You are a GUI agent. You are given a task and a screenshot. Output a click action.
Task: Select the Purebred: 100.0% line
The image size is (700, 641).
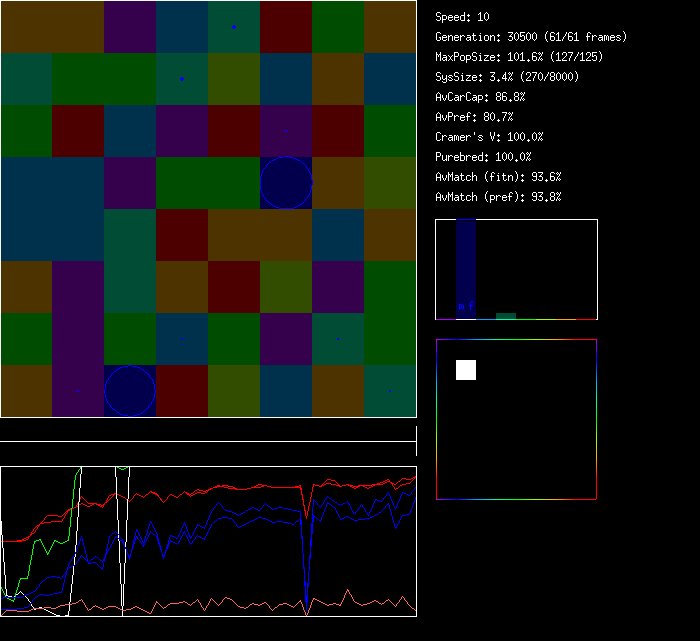pyautogui.click(x=483, y=157)
